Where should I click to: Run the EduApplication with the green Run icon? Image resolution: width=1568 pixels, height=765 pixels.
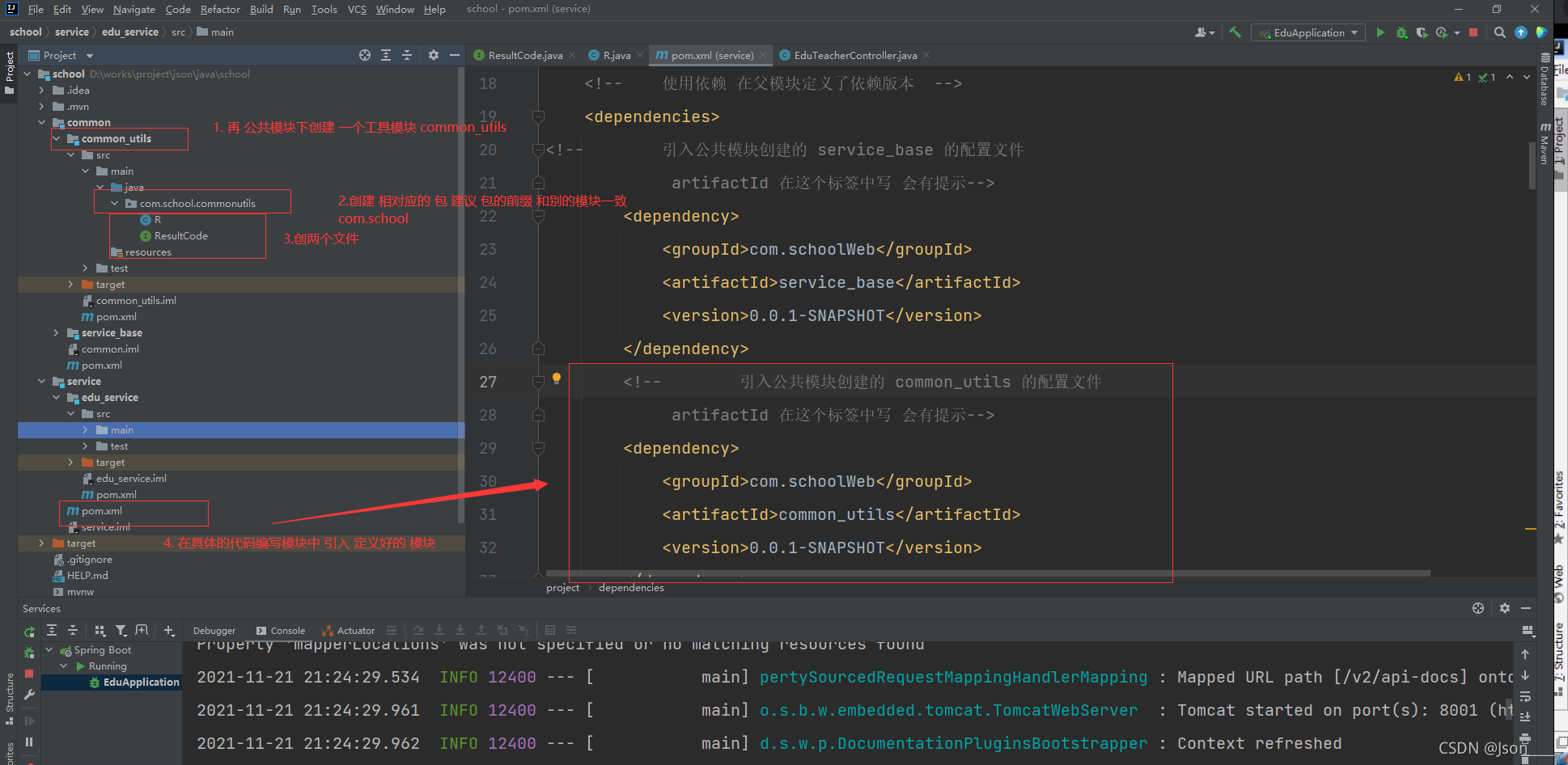click(1379, 32)
